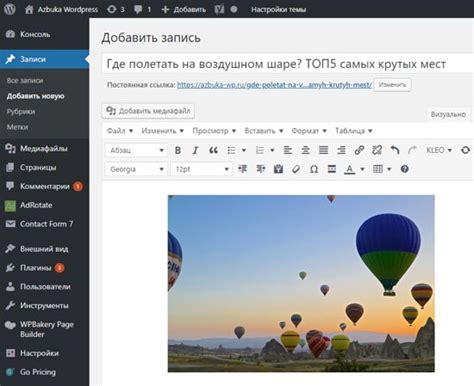474x386 pixels.
Task: Open the Формат editor menu
Action: click(309, 131)
